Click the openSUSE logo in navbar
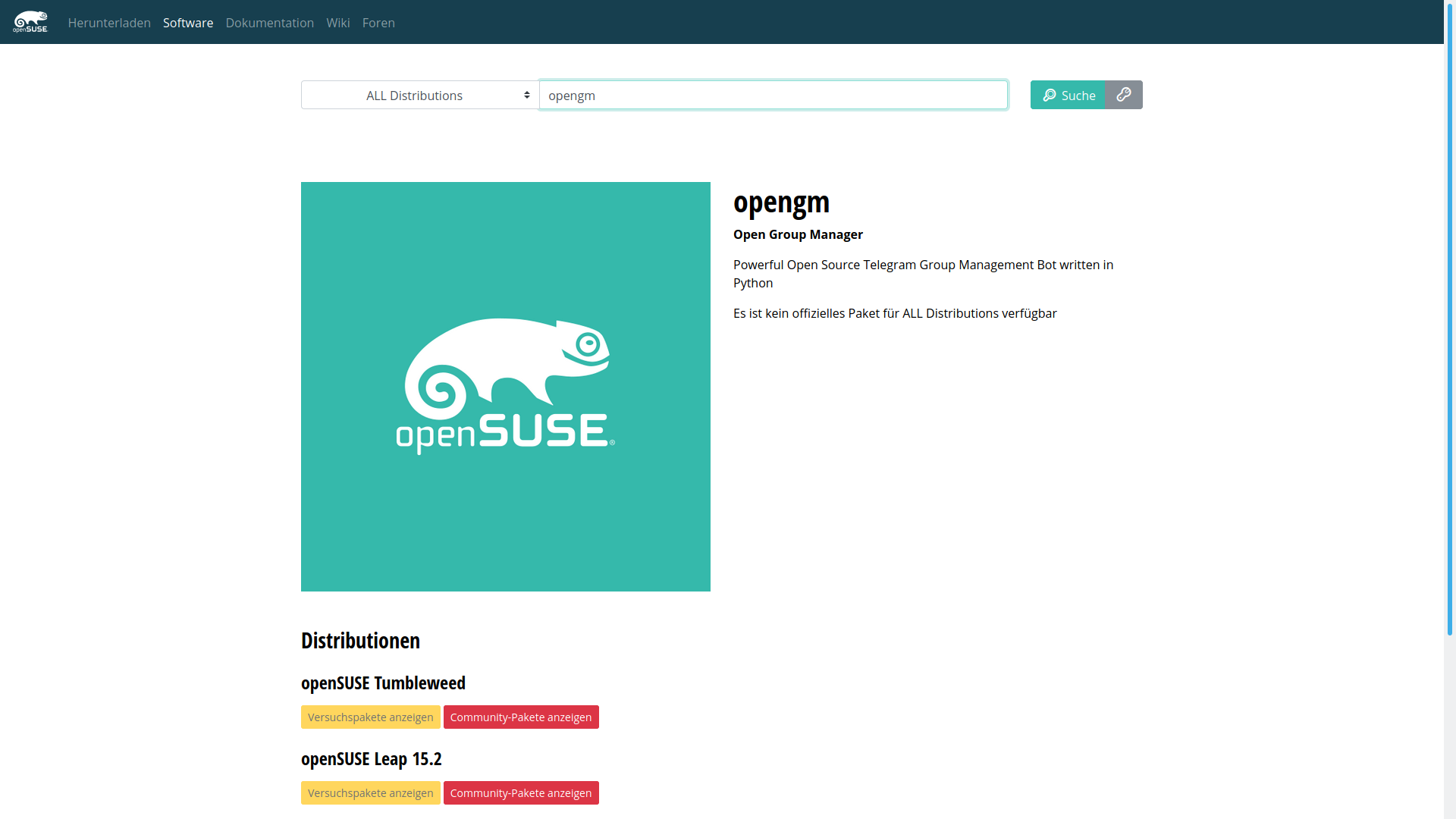 click(30, 22)
